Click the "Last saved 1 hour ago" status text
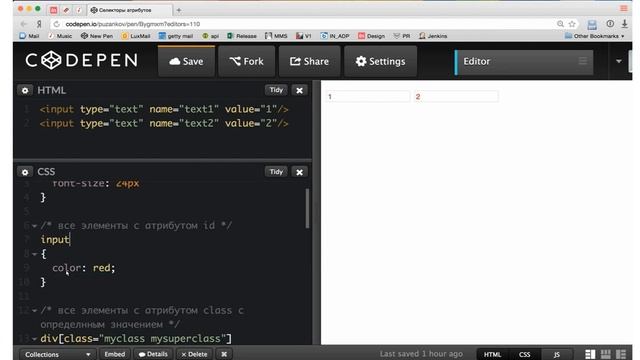The width and height of the screenshot is (640, 360). [x=421, y=354]
